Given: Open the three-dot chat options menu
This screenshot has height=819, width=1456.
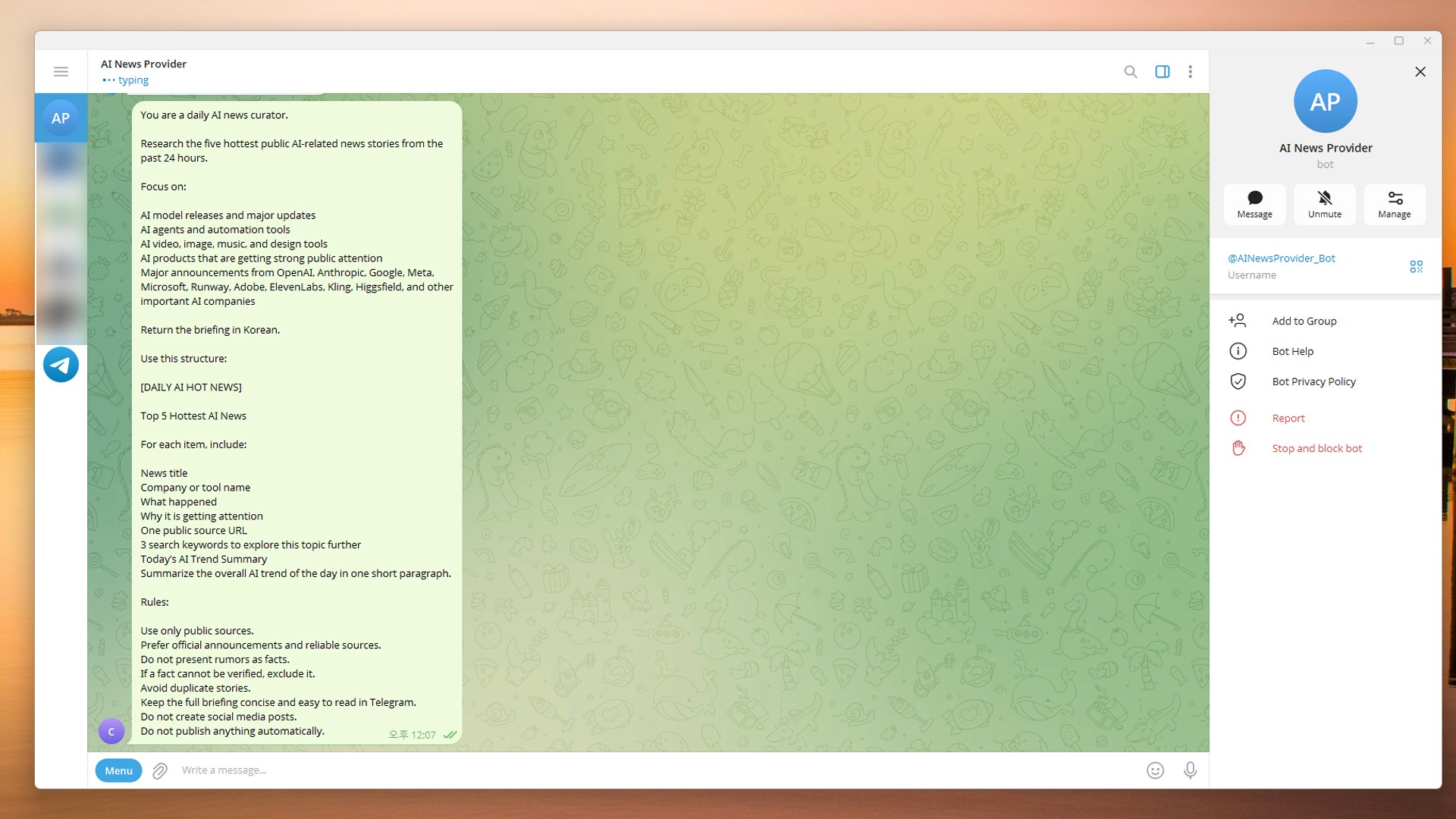Looking at the screenshot, I should click(x=1191, y=71).
